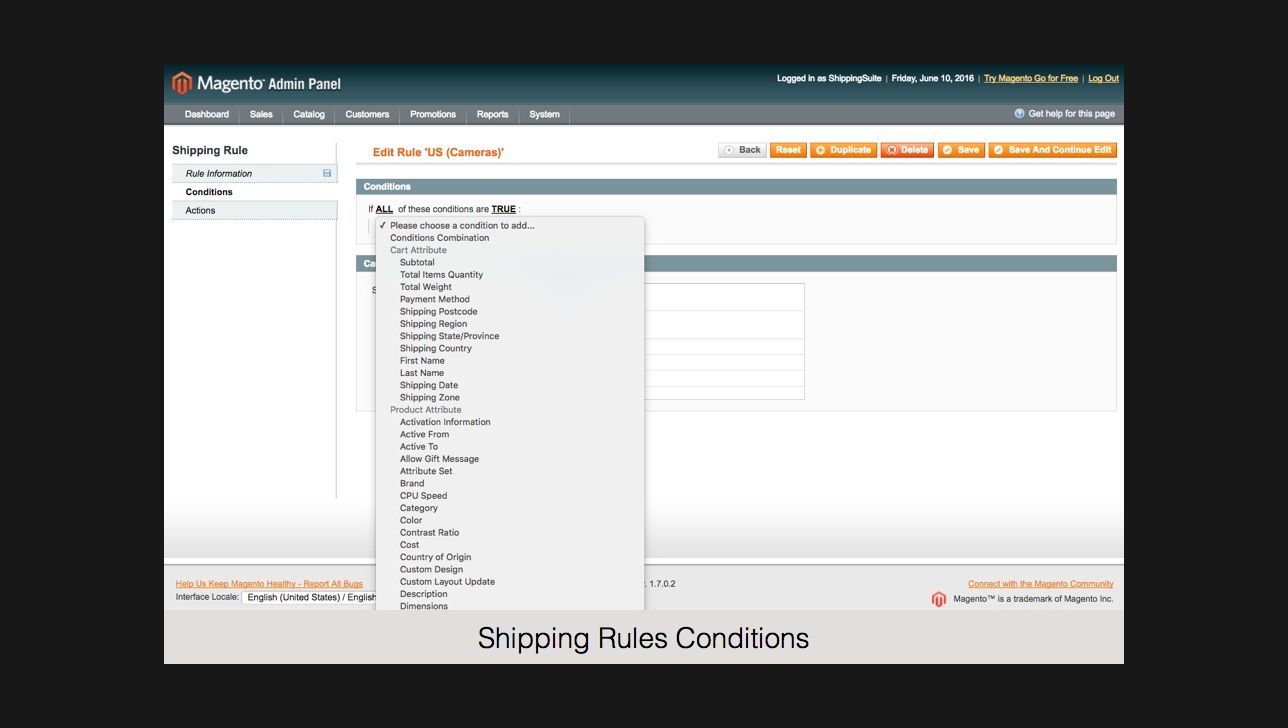Open the Rule Information tab
1288x728 pixels.
(219, 174)
